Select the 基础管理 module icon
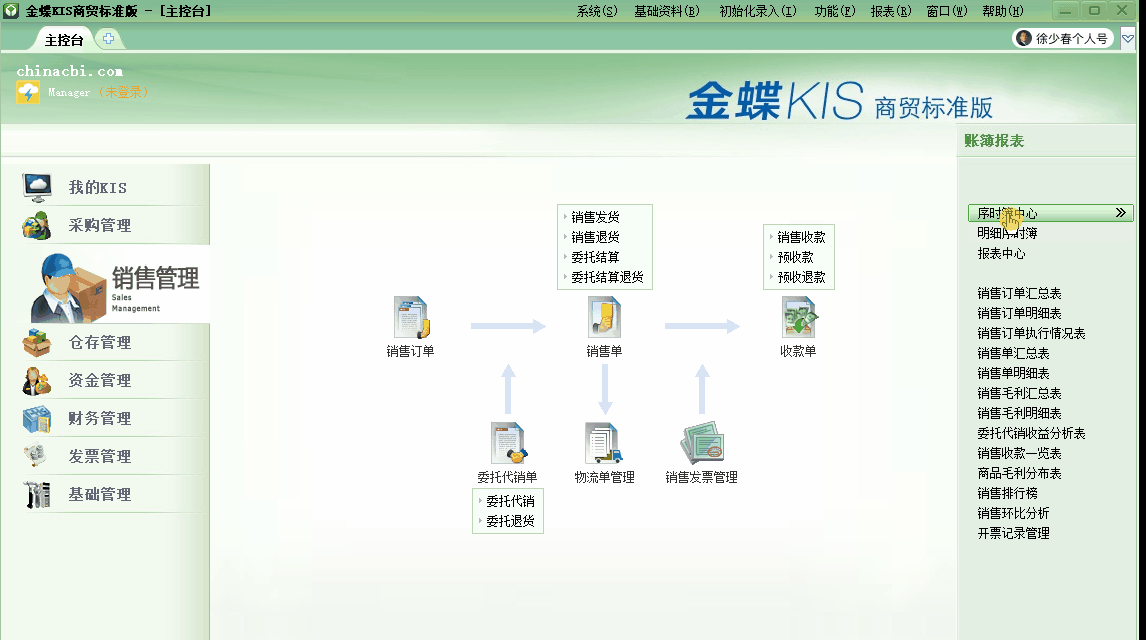The height and width of the screenshot is (640, 1146). pos(38,494)
